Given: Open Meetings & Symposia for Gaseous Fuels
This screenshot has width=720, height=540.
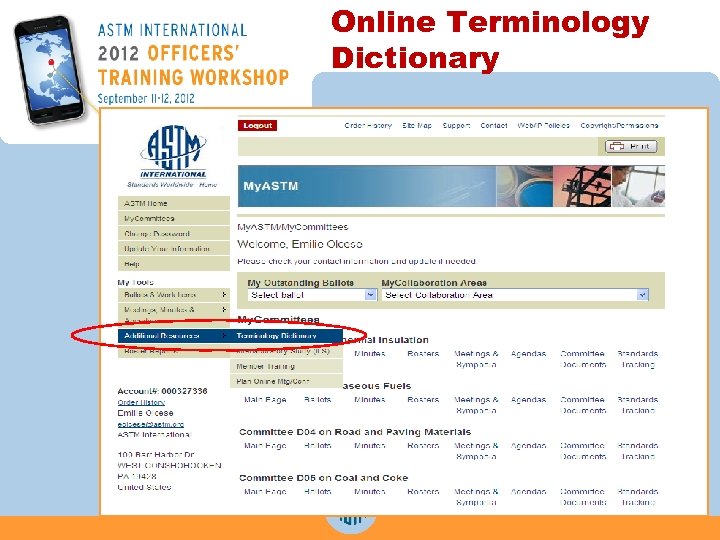Looking at the screenshot, I should pyautogui.click(x=476, y=405).
